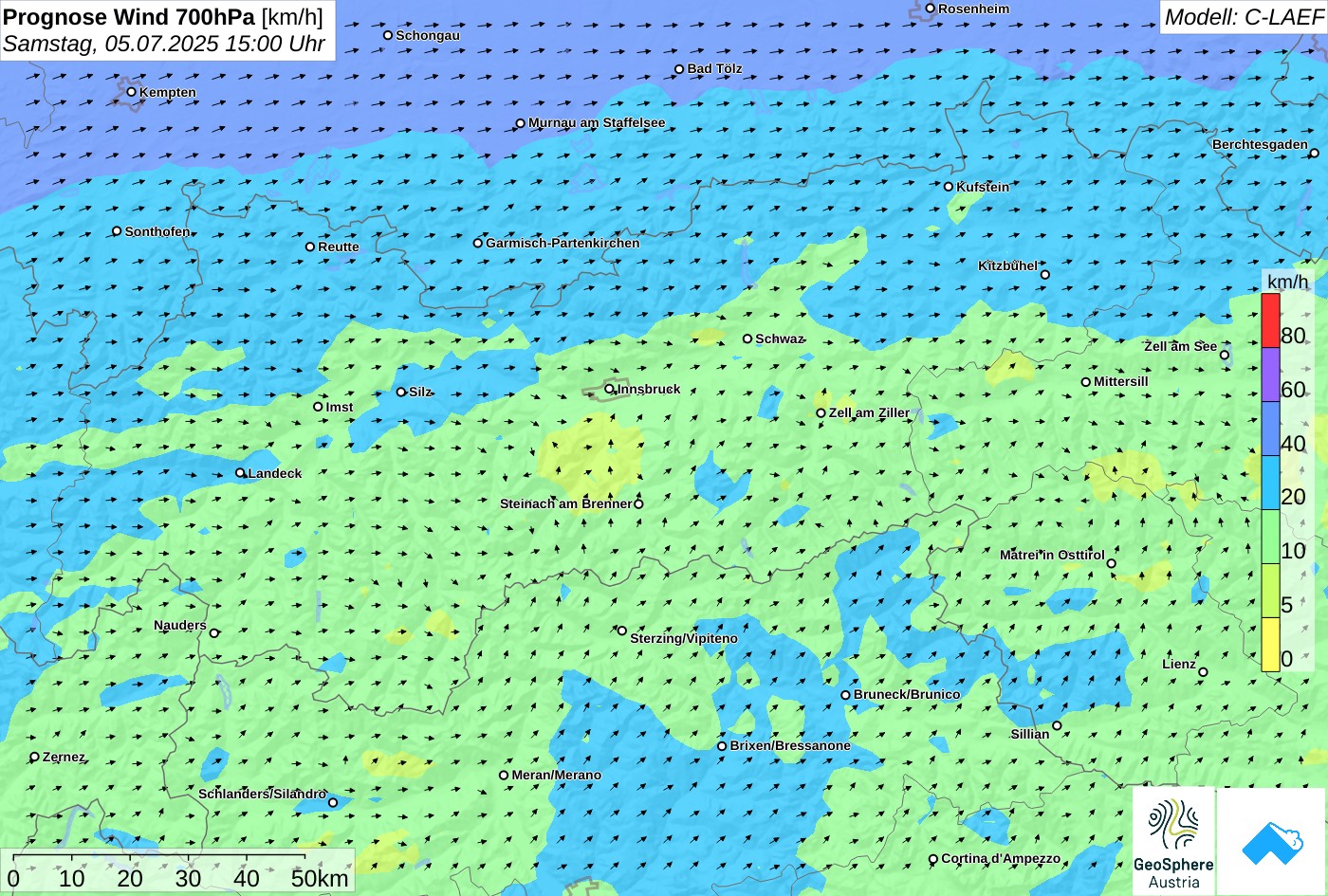
Task: Click the Lienz location marker
Action: click(1203, 672)
